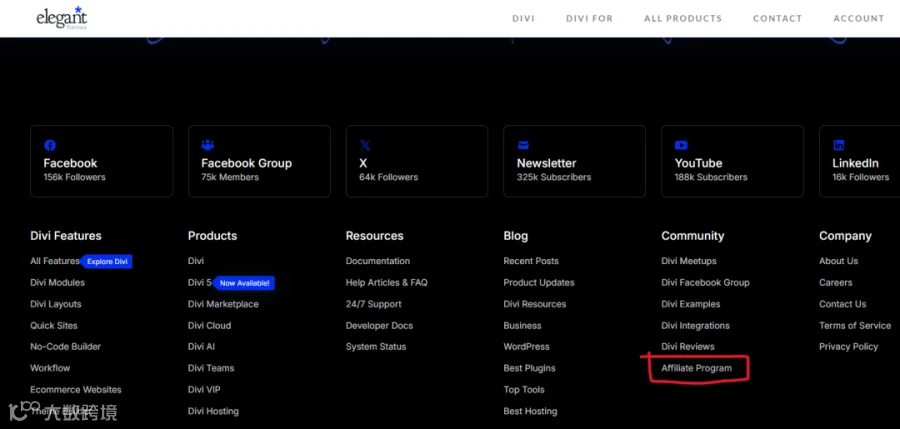This screenshot has height=429, width=900.
Task: Open the YouTube 188k Subscribers card
Action: pos(732,161)
